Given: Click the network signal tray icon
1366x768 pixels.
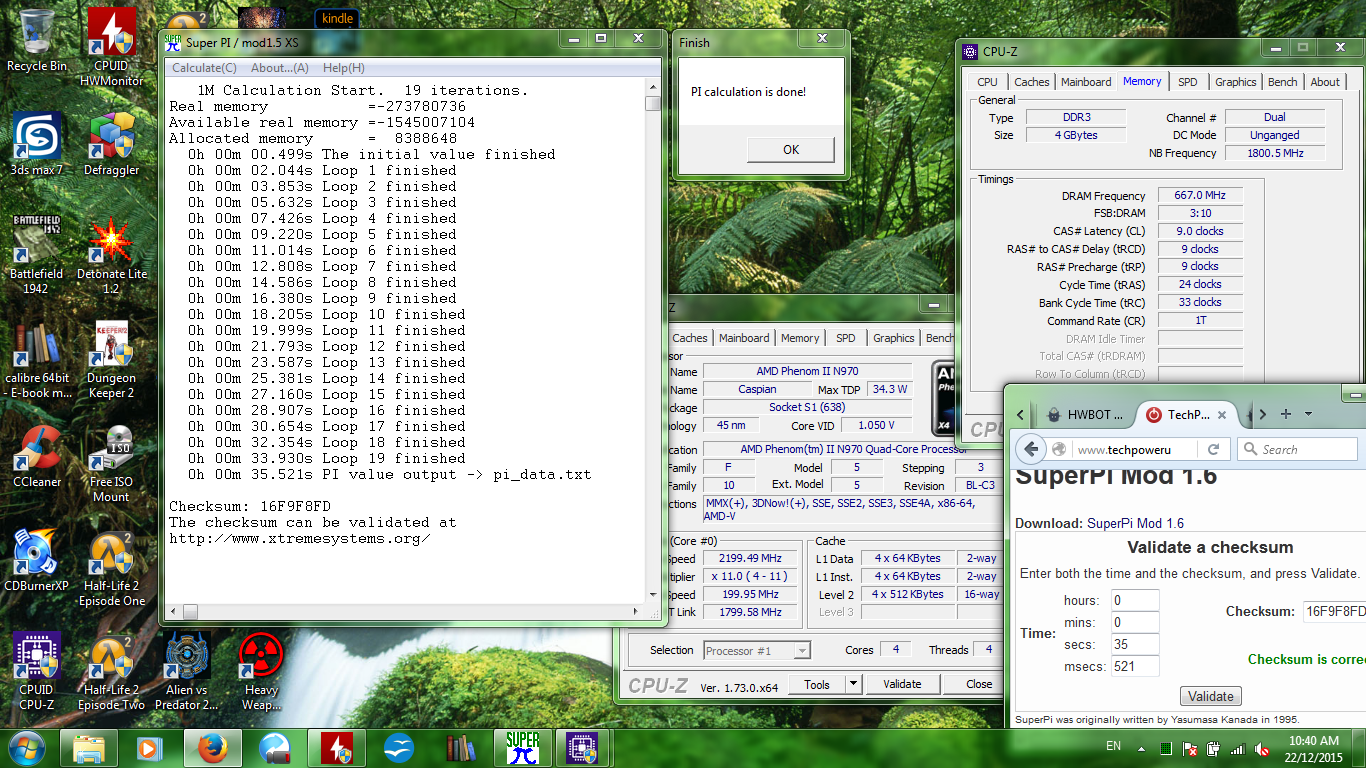Looking at the screenshot, I should (x=1237, y=749).
